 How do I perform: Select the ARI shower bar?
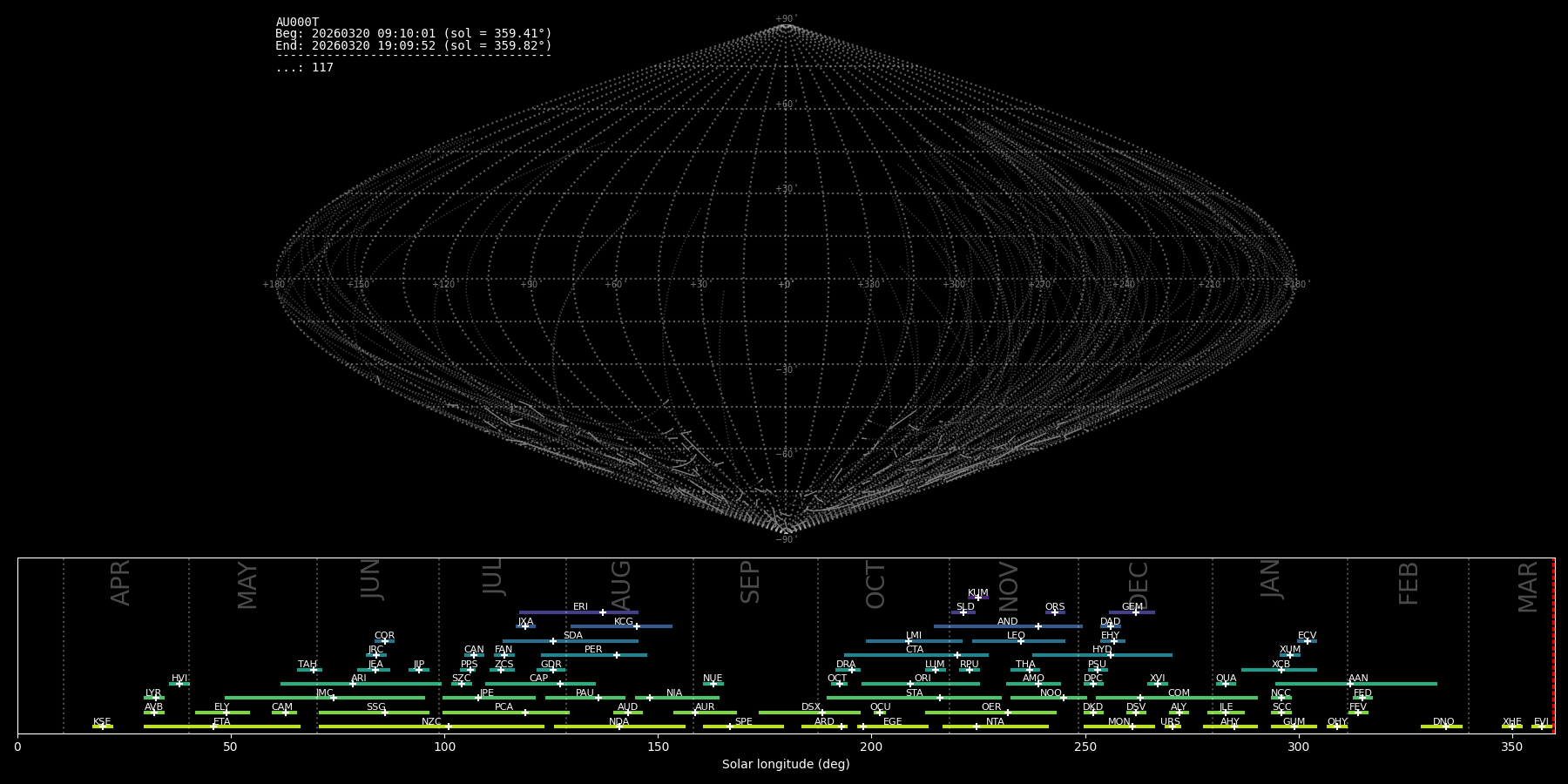pos(361,684)
